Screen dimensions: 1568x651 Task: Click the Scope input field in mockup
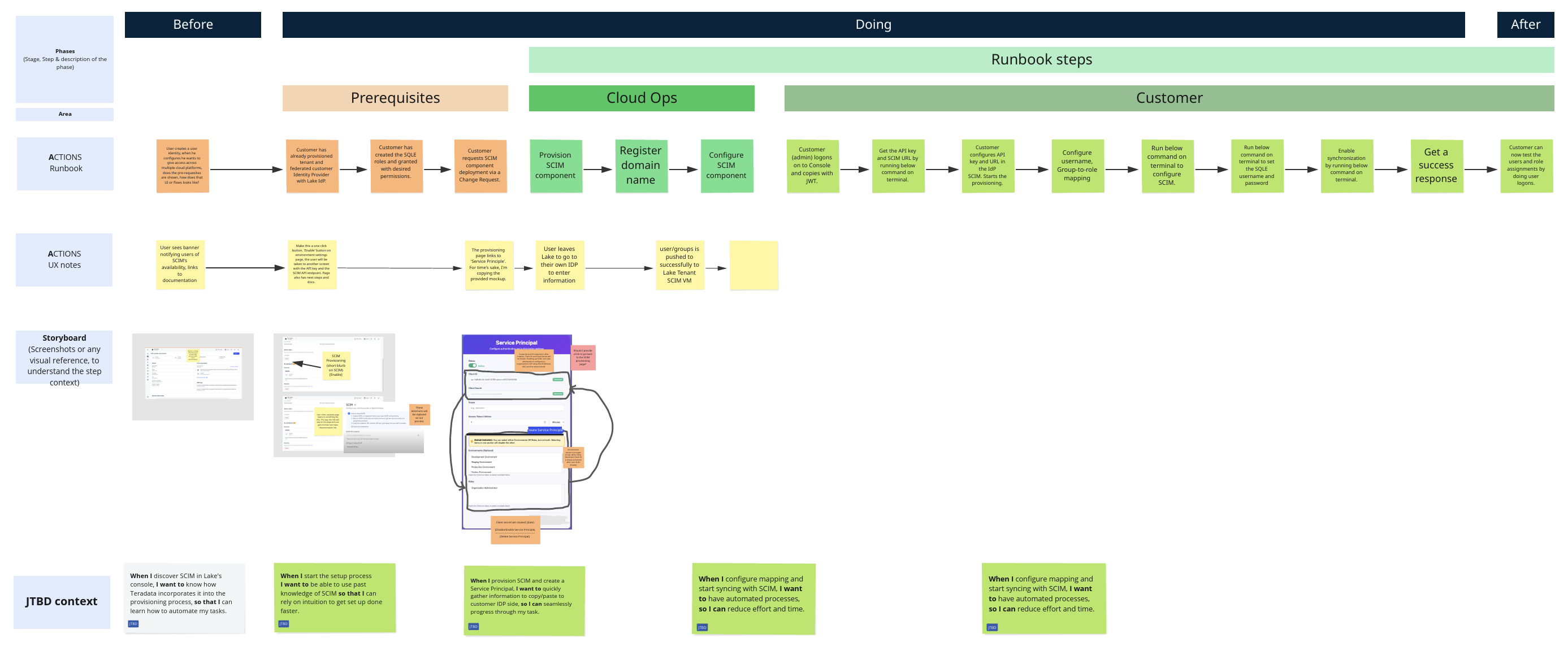click(x=516, y=407)
